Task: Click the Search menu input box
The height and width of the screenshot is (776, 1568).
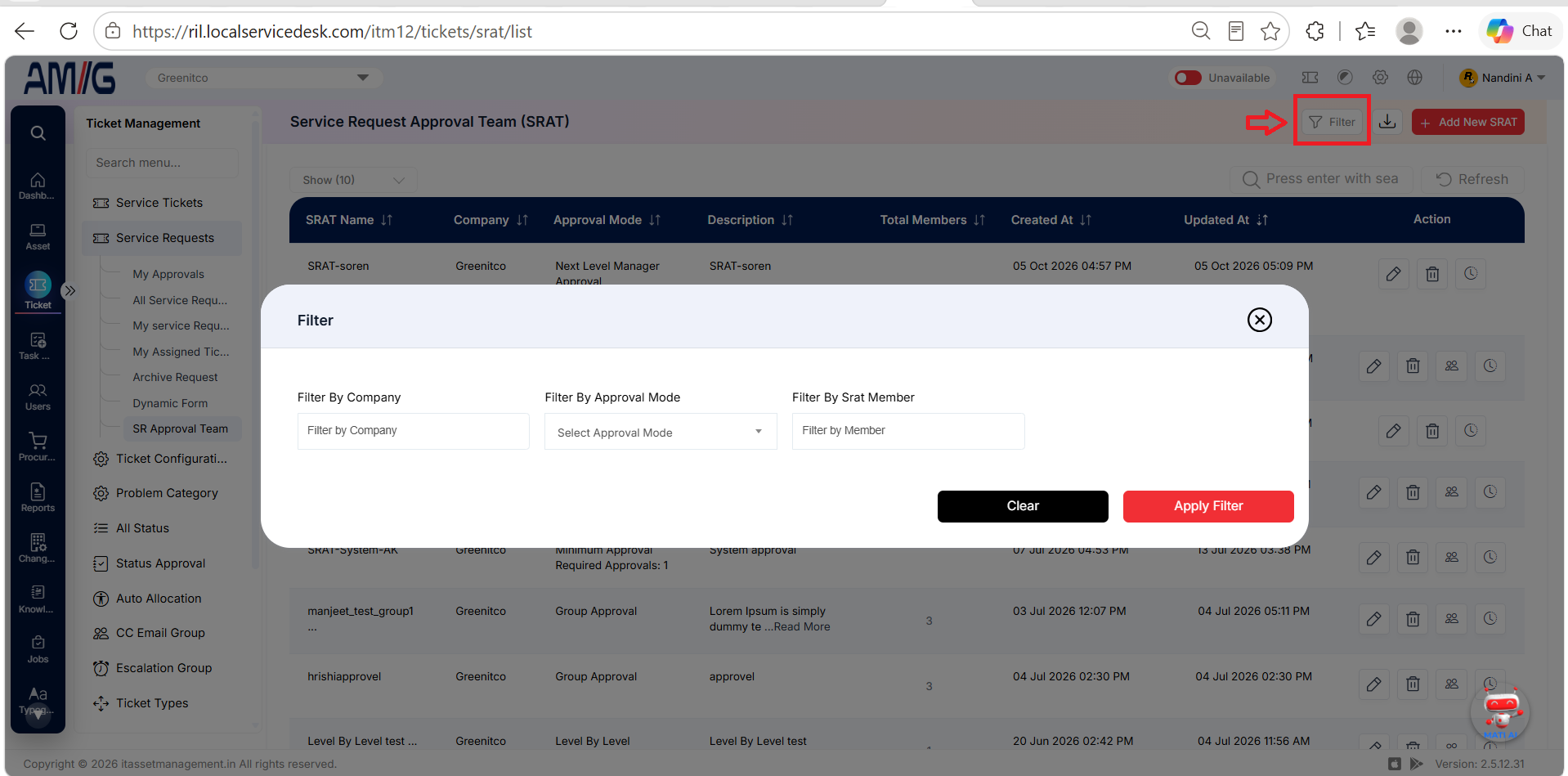Action: point(162,163)
